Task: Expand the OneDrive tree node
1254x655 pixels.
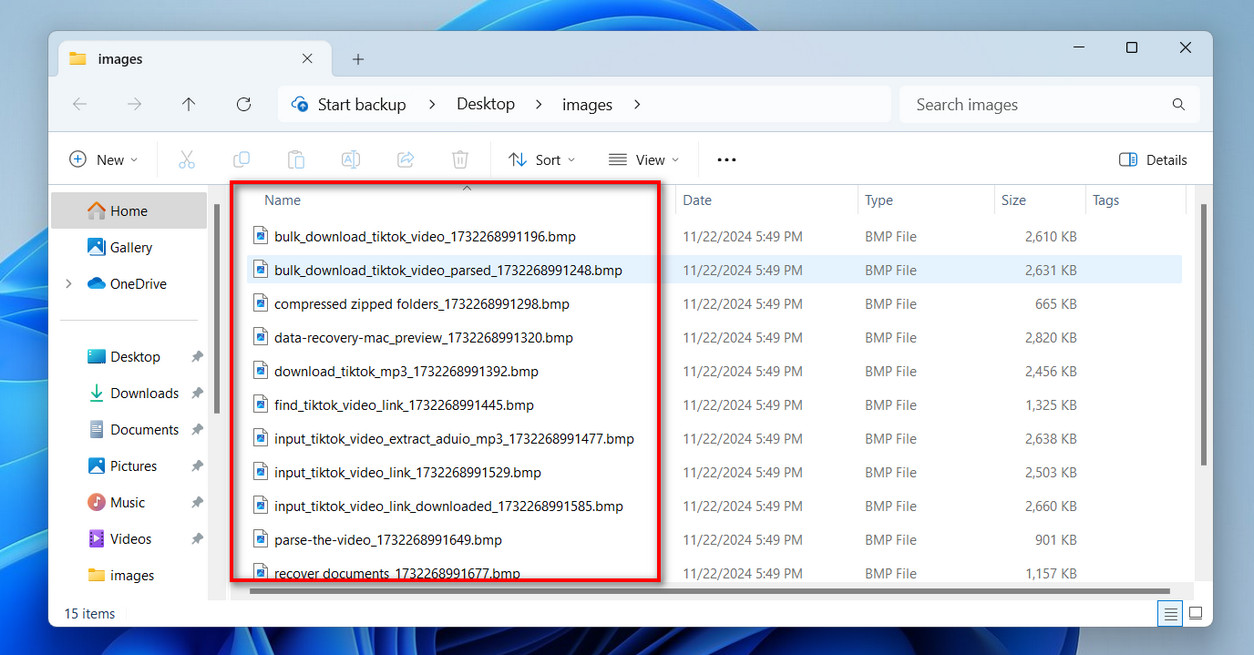Action: click(68, 284)
